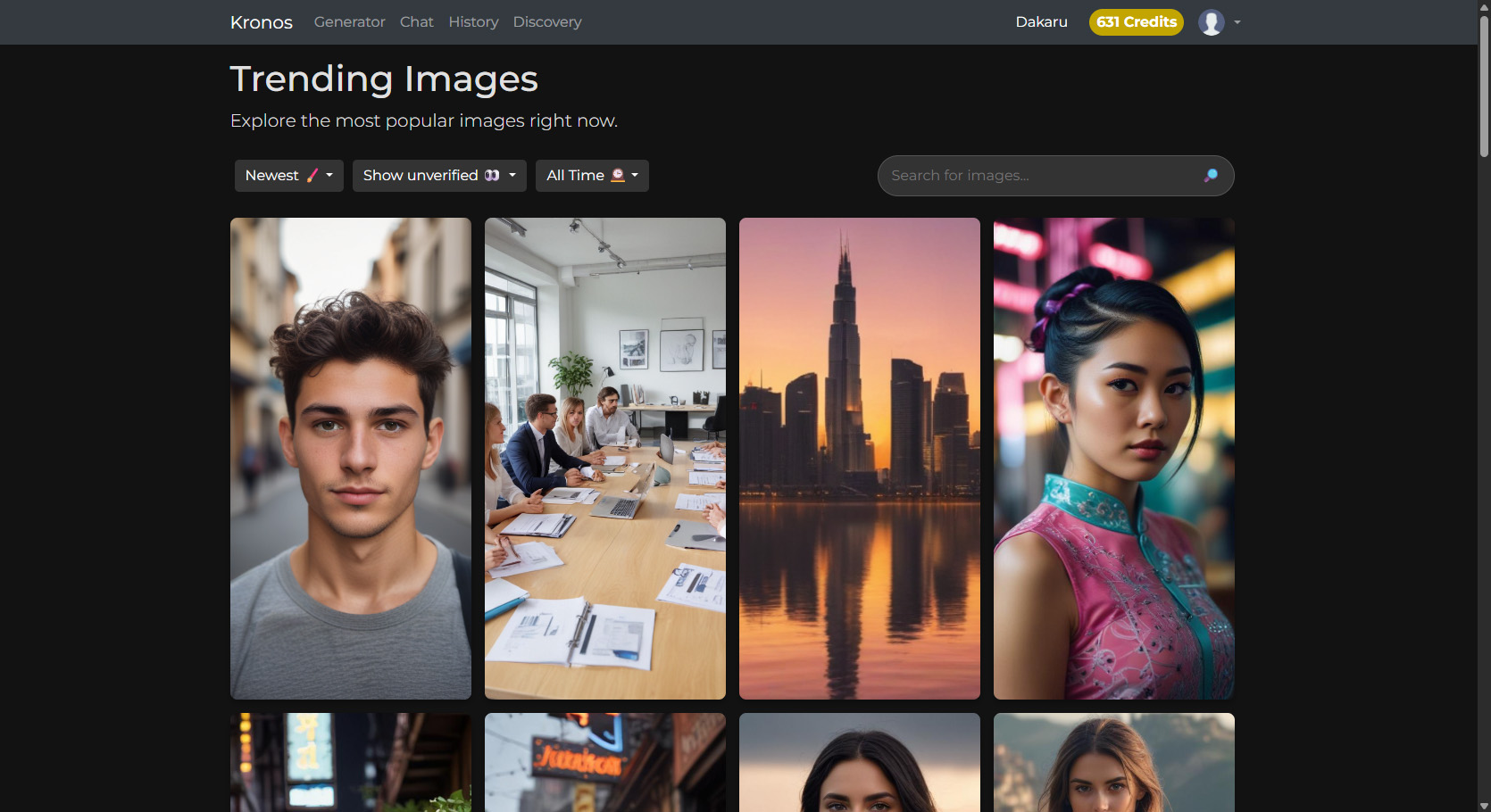Click the 631 Credits badge
1491x812 pixels.
pos(1136,22)
